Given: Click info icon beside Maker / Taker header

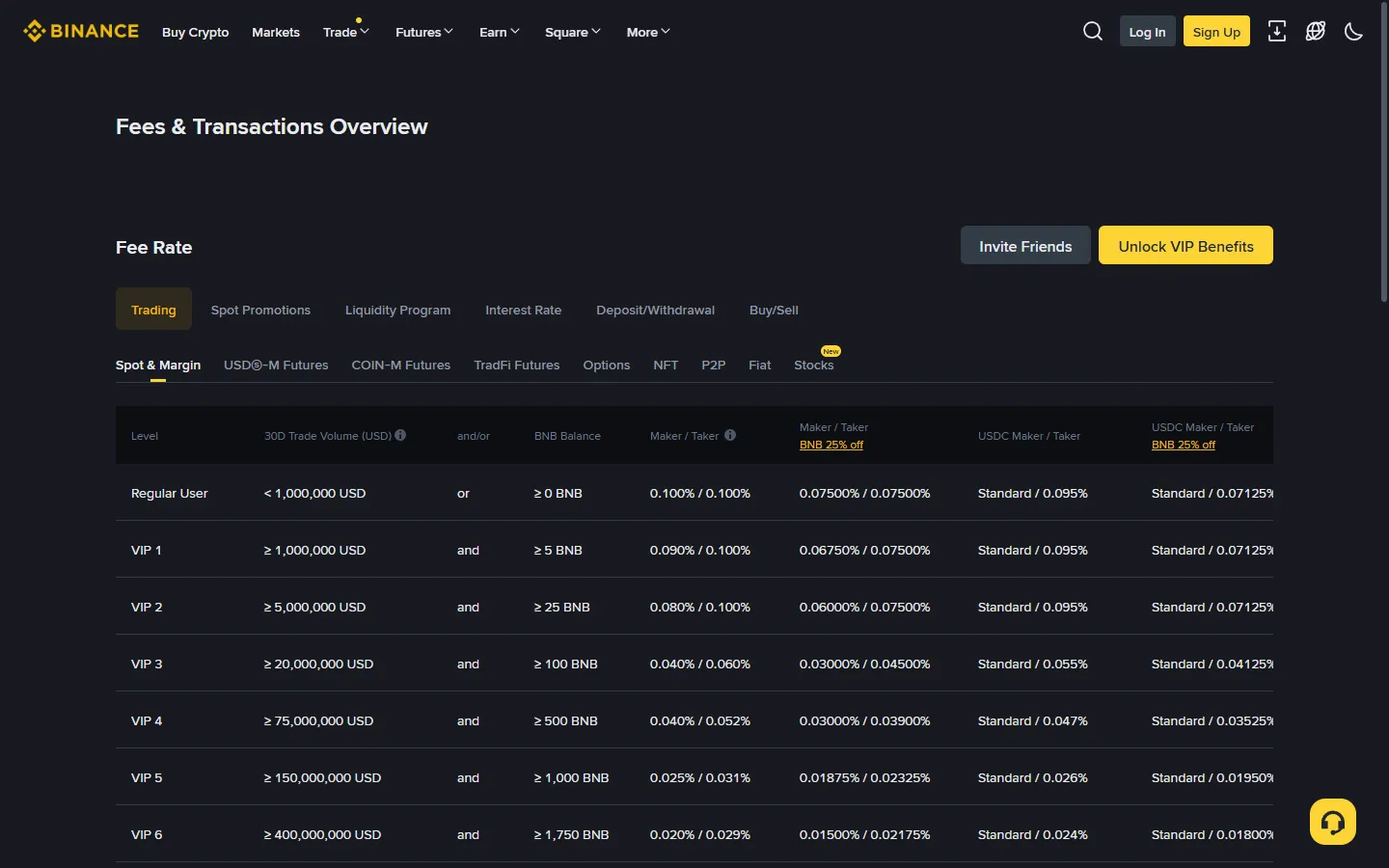Looking at the screenshot, I should (x=730, y=435).
